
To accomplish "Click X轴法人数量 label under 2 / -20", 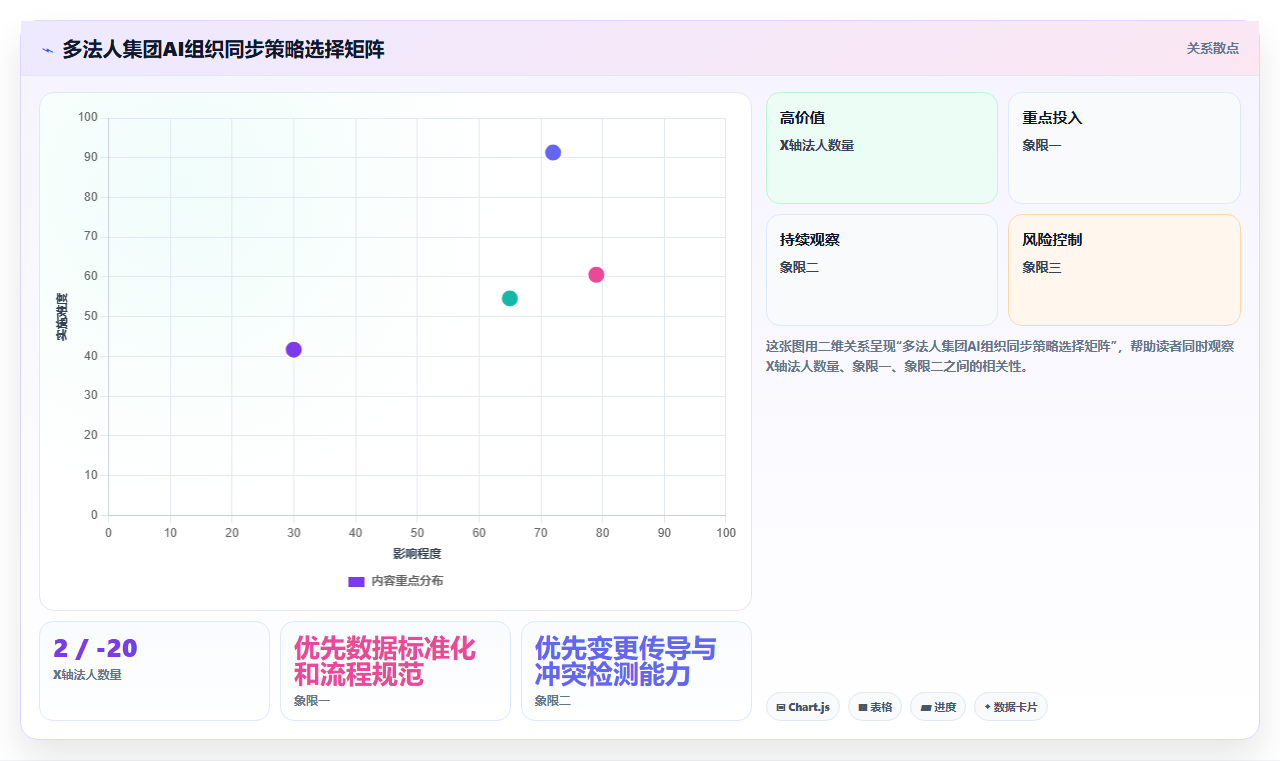I will (88, 675).
